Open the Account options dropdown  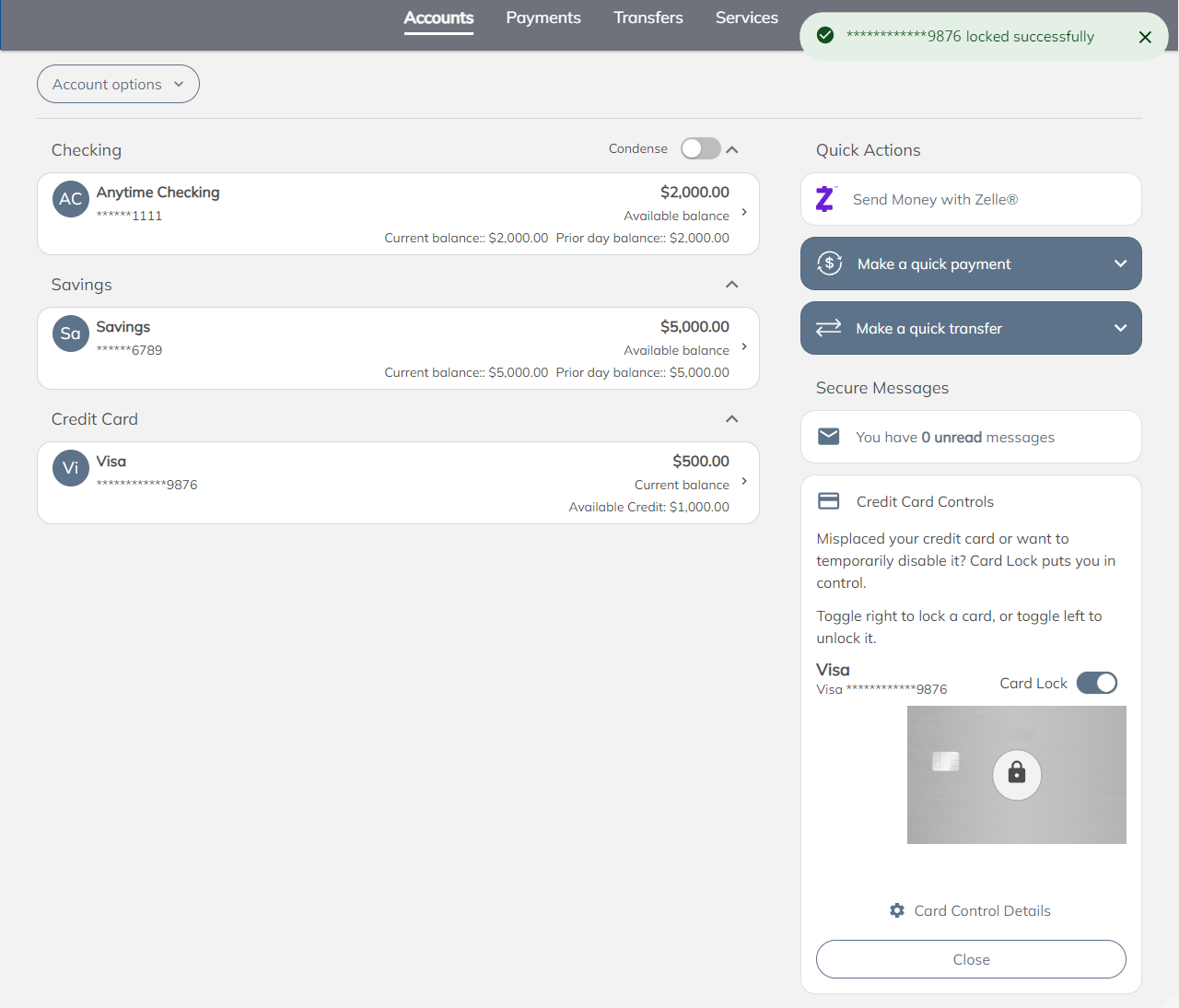118,84
